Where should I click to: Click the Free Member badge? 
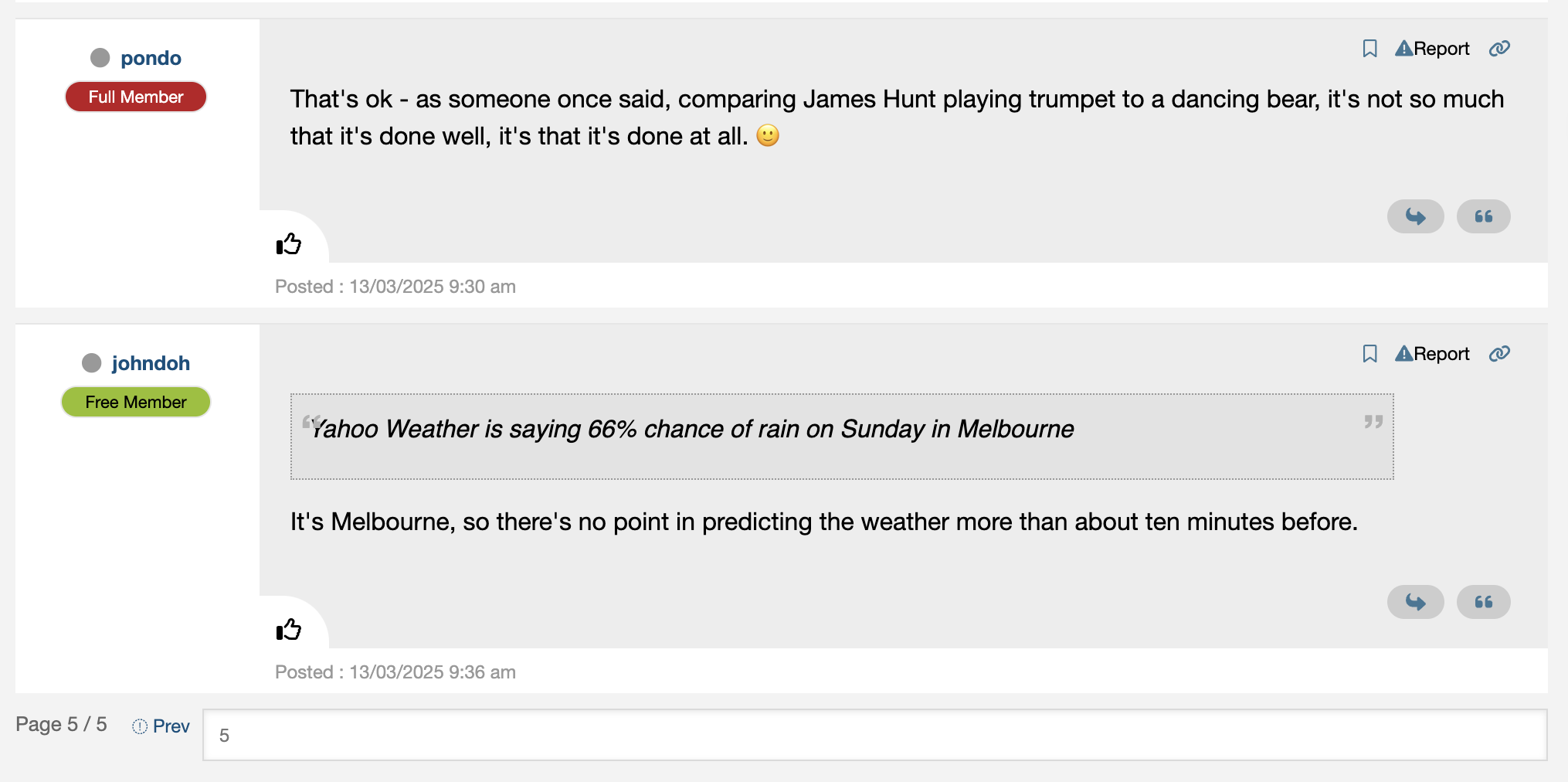pos(136,403)
